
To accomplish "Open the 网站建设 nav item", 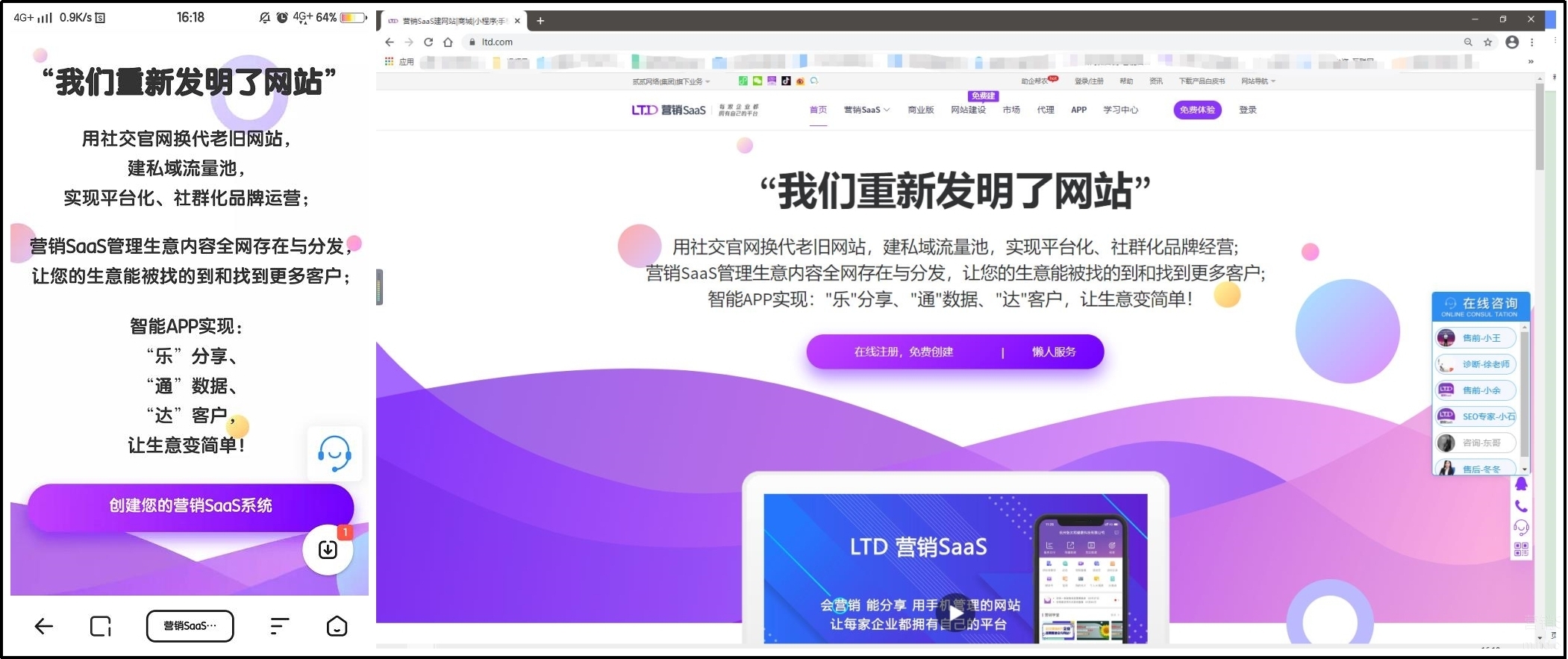I will pyautogui.click(x=969, y=110).
